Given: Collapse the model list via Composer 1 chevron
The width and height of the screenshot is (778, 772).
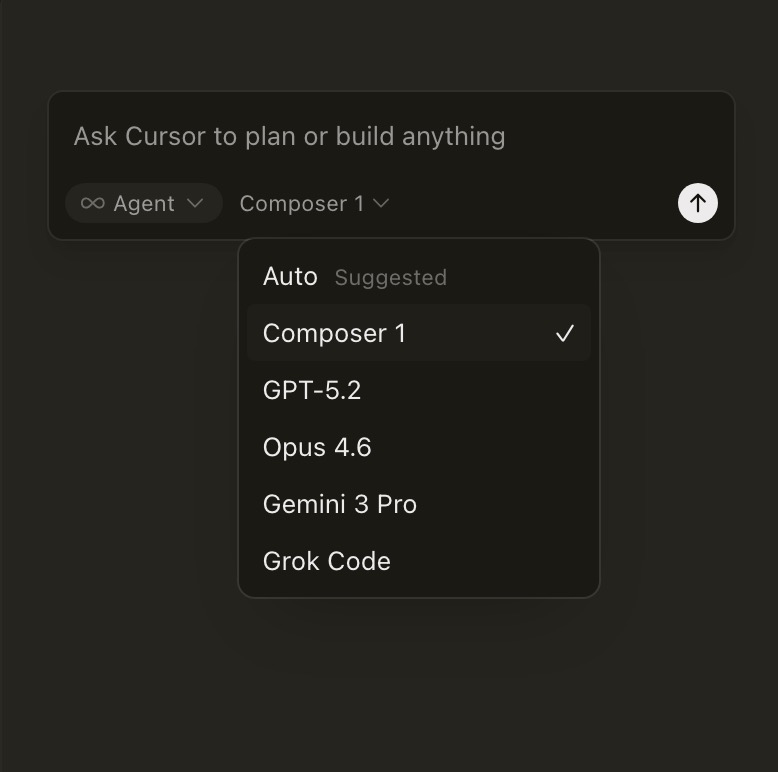Looking at the screenshot, I should [x=381, y=203].
